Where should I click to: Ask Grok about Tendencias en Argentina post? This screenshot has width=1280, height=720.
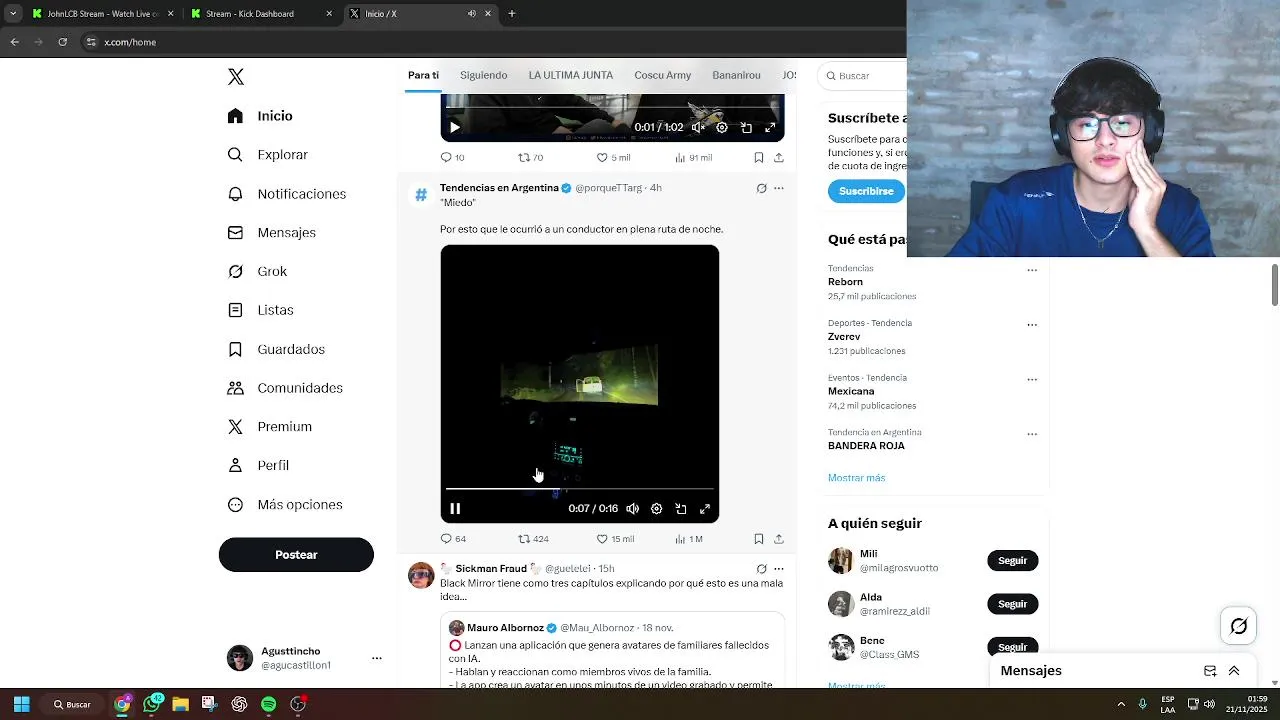[761, 188]
